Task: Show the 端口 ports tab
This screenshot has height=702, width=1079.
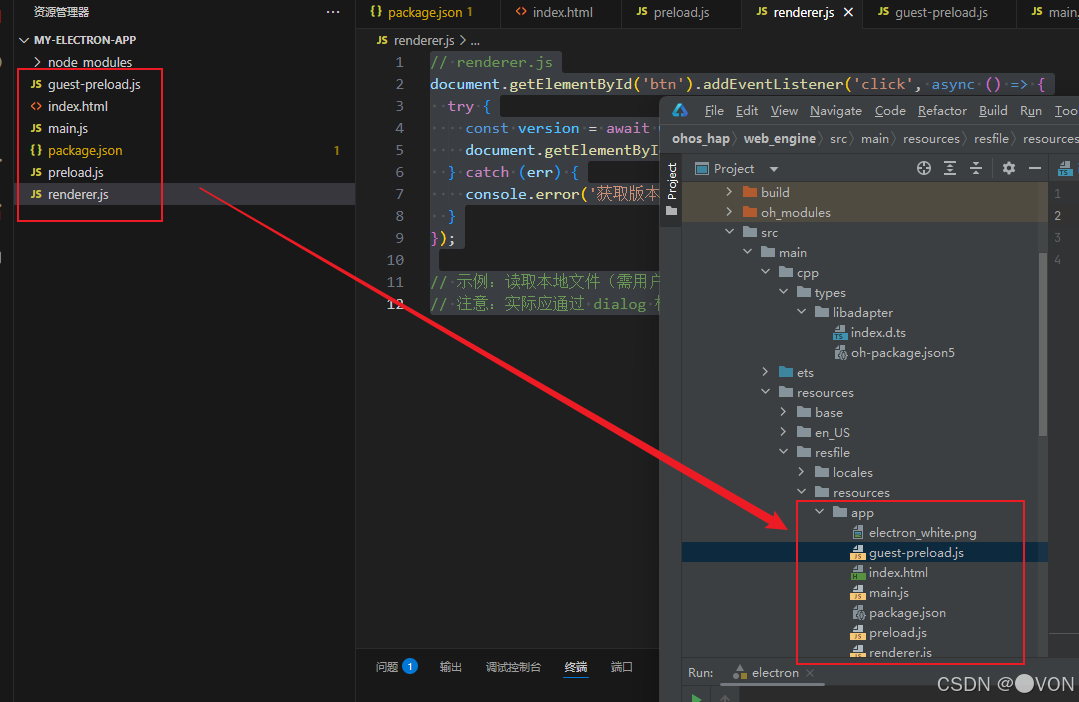Action: [x=621, y=667]
